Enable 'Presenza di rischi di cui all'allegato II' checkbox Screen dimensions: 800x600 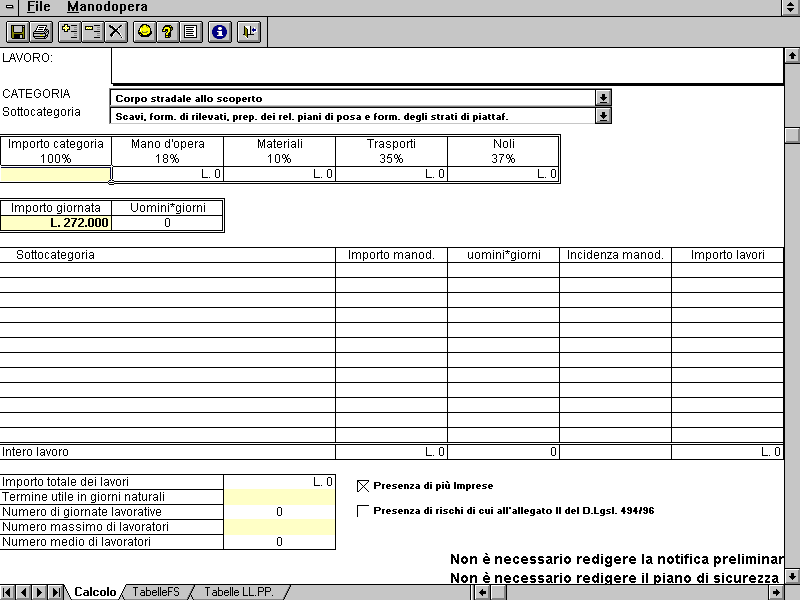click(x=363, y=511)
